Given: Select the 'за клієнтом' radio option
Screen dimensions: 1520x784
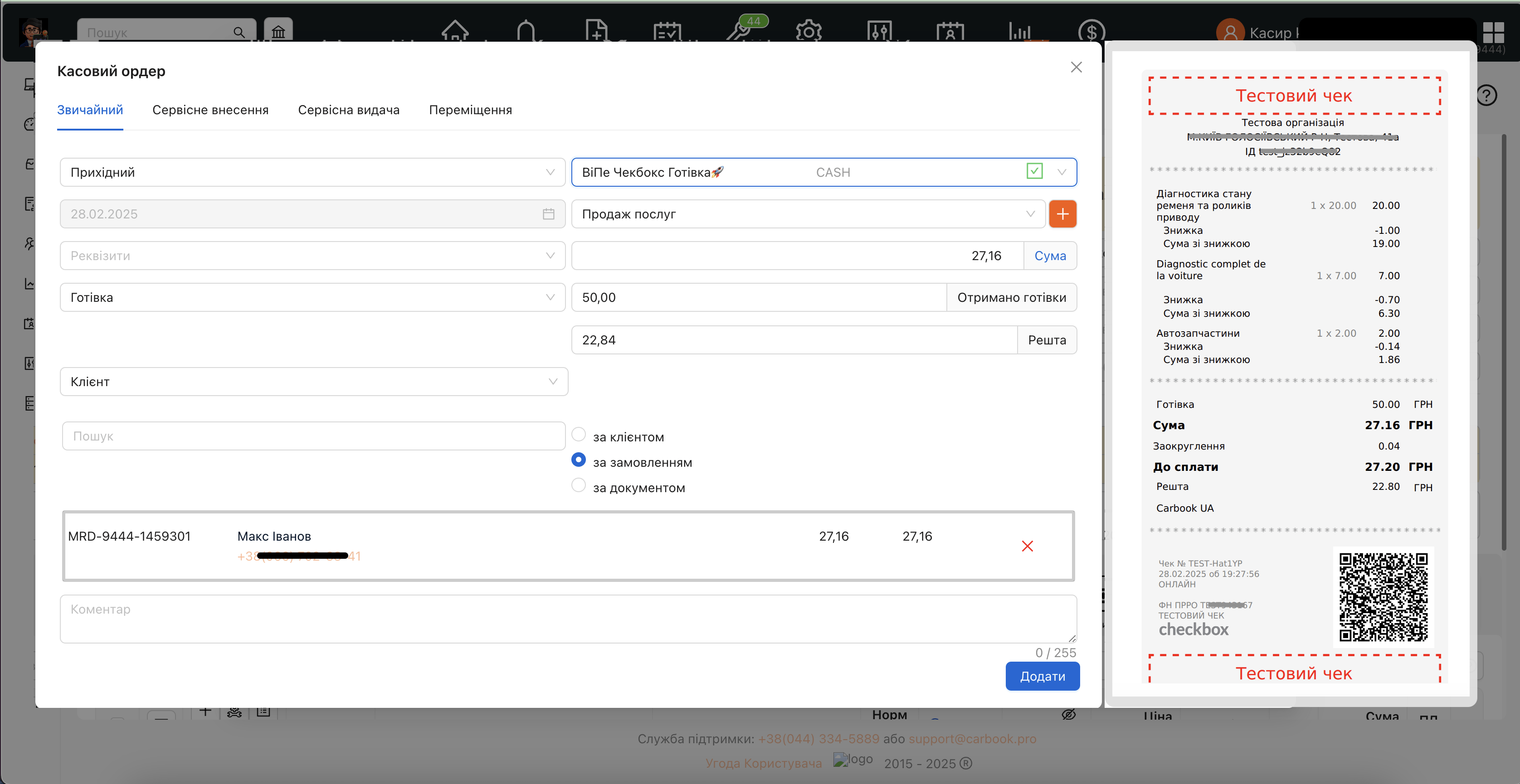Looking at the screenshot, I should pyautogui.click(x=578, y=434).
